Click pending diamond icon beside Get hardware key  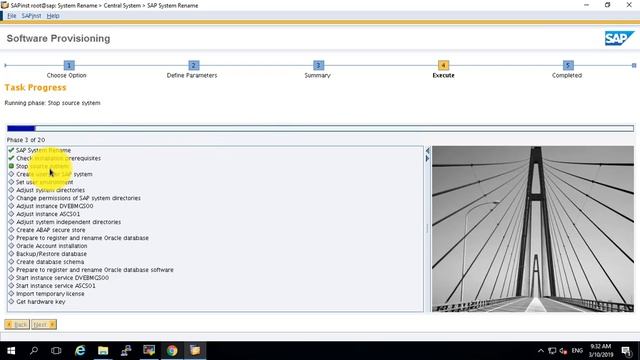pyautogui.click(x=11, y=302)
